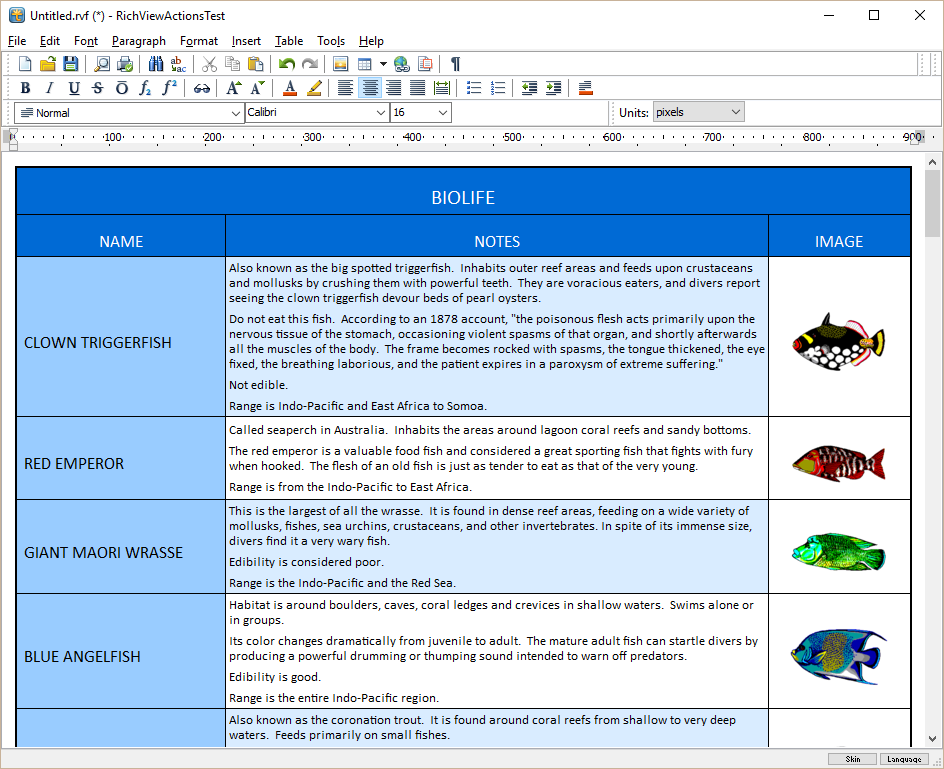The width and height of the screenshot is (944, 769).
Task: Click the Insert Hyperlink globe icon
Action: click(x=401, y=64)
